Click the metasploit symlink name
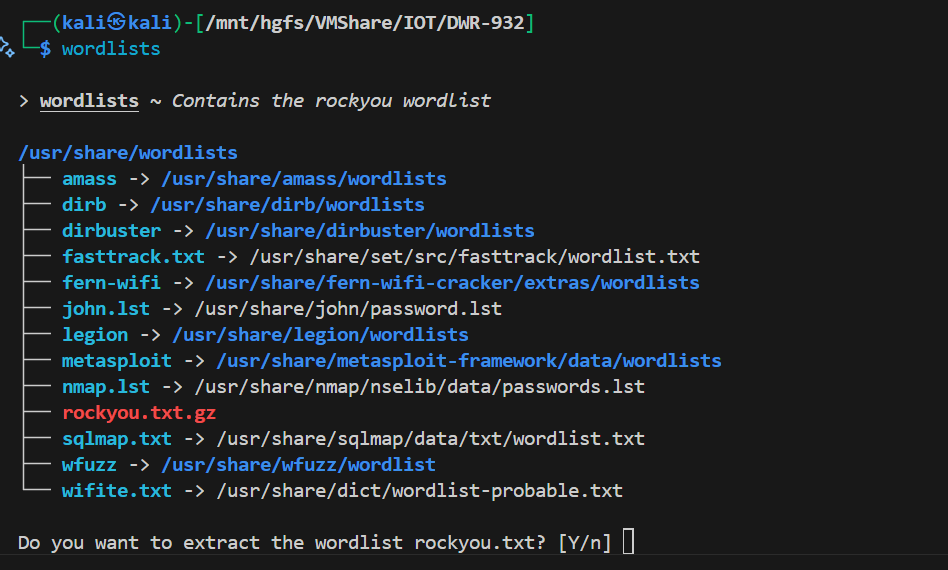This screenshot has width=948, height=570. 117,361
